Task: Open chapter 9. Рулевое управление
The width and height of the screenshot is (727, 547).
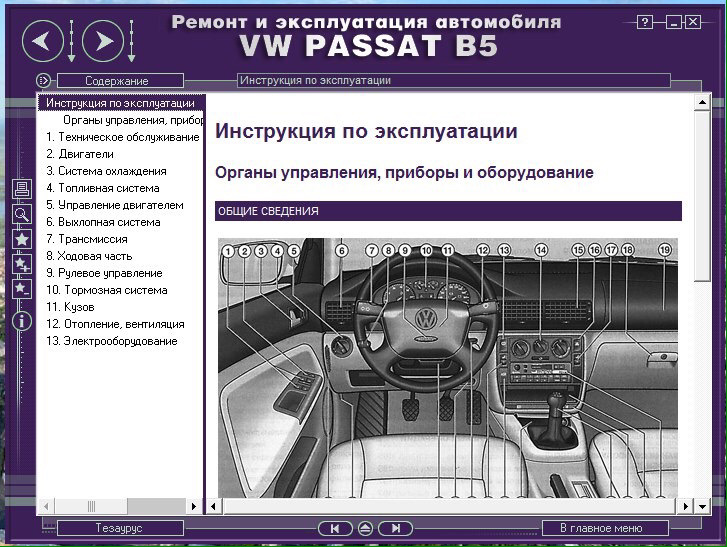Action: coord(104,273)
